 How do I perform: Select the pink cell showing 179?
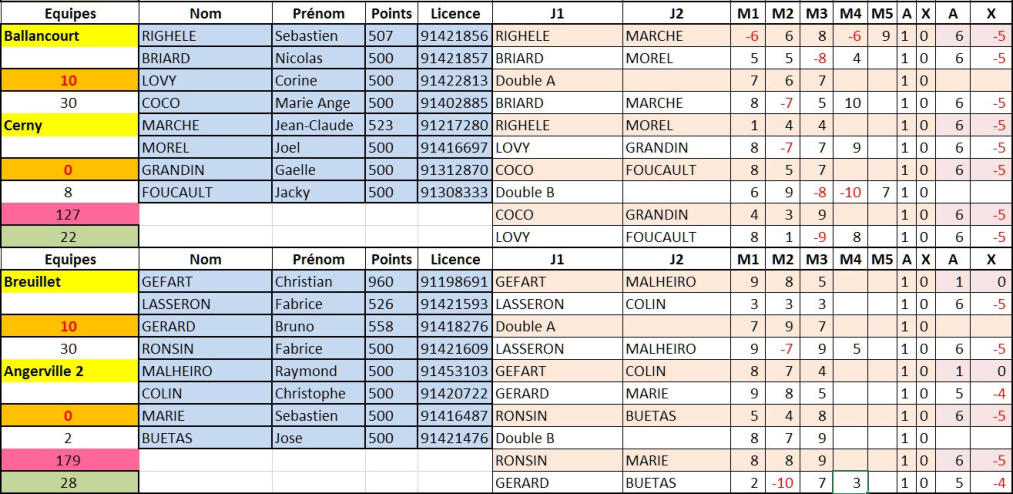click(x=70, y=461)
